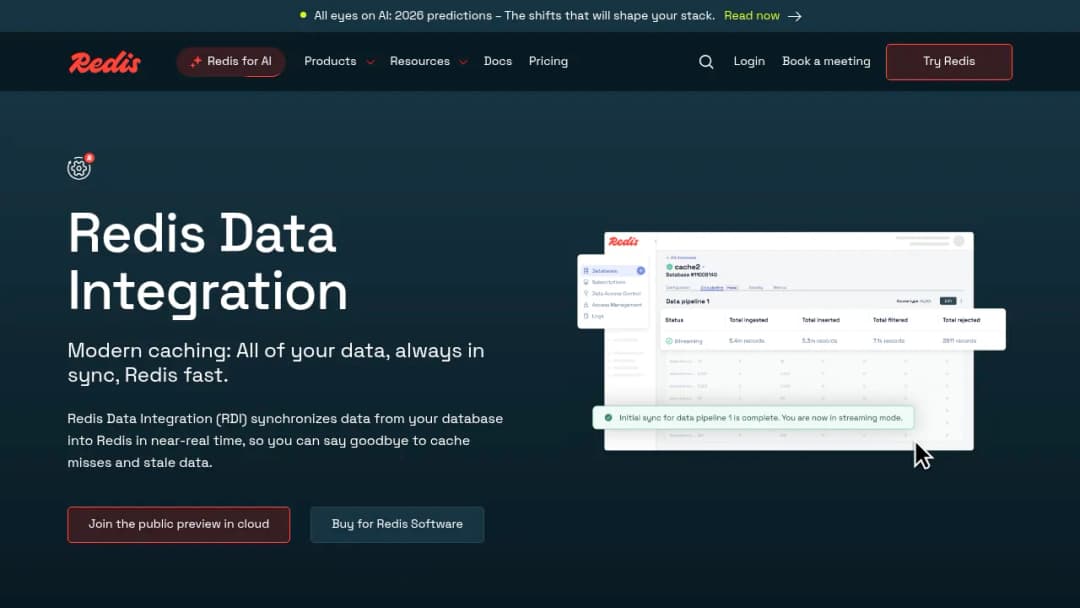Open the Pricing page
The height and width of the screenshot is (608, 1080).
548,61
